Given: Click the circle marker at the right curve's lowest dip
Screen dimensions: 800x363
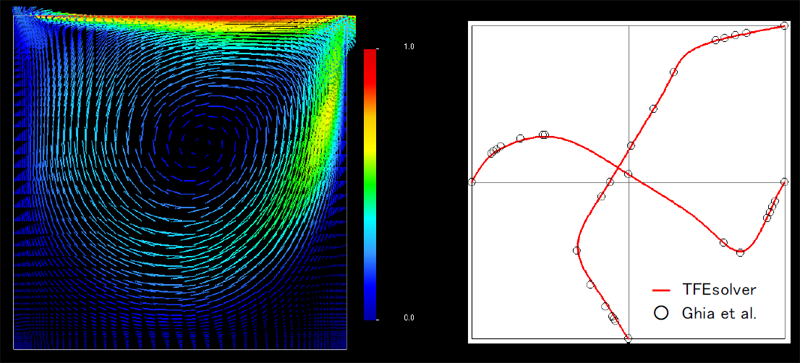Looking at the screenshot, I should click(740, 252).
